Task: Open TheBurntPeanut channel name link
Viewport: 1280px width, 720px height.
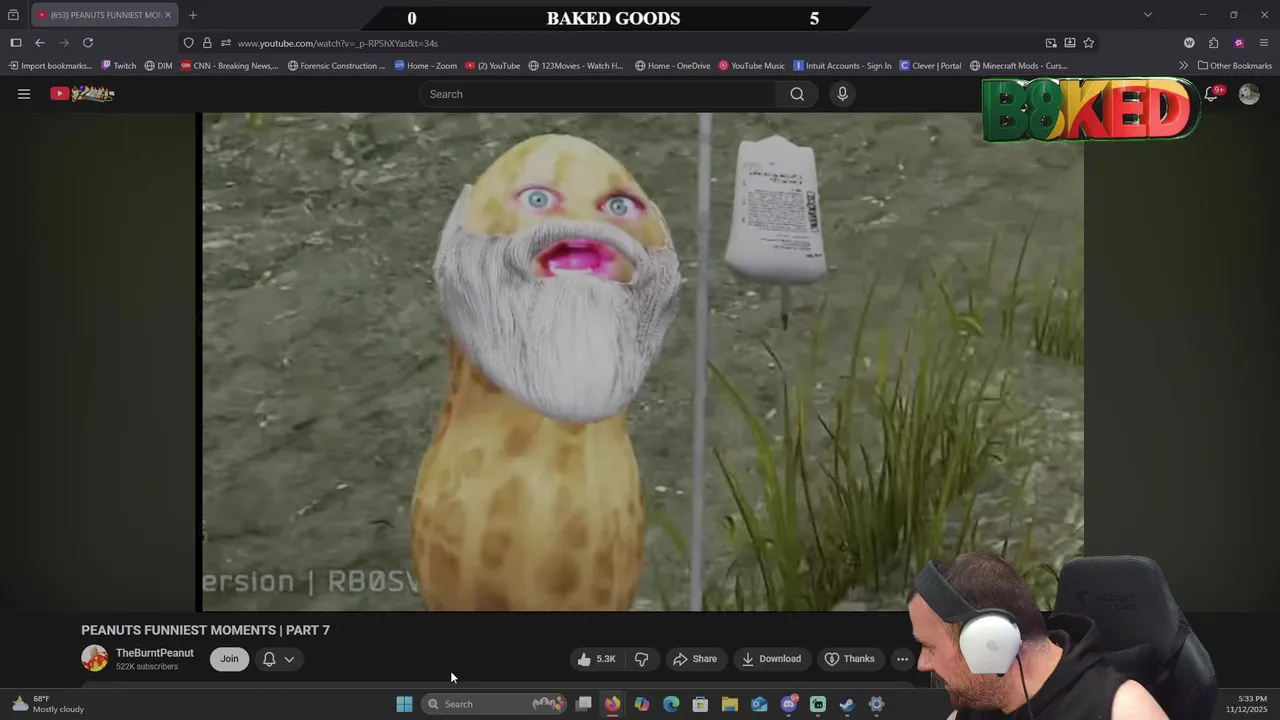Action: [x=155, y=653]
